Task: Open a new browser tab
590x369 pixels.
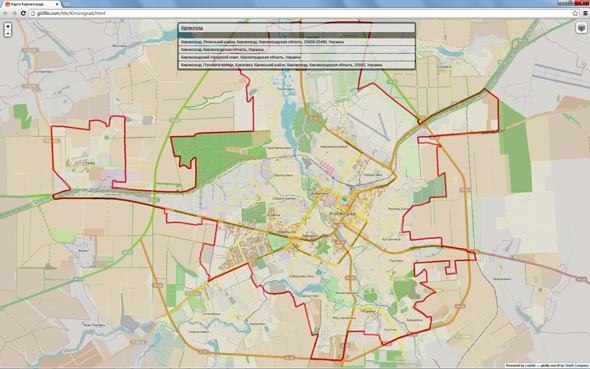Action: tap(67, 4)
